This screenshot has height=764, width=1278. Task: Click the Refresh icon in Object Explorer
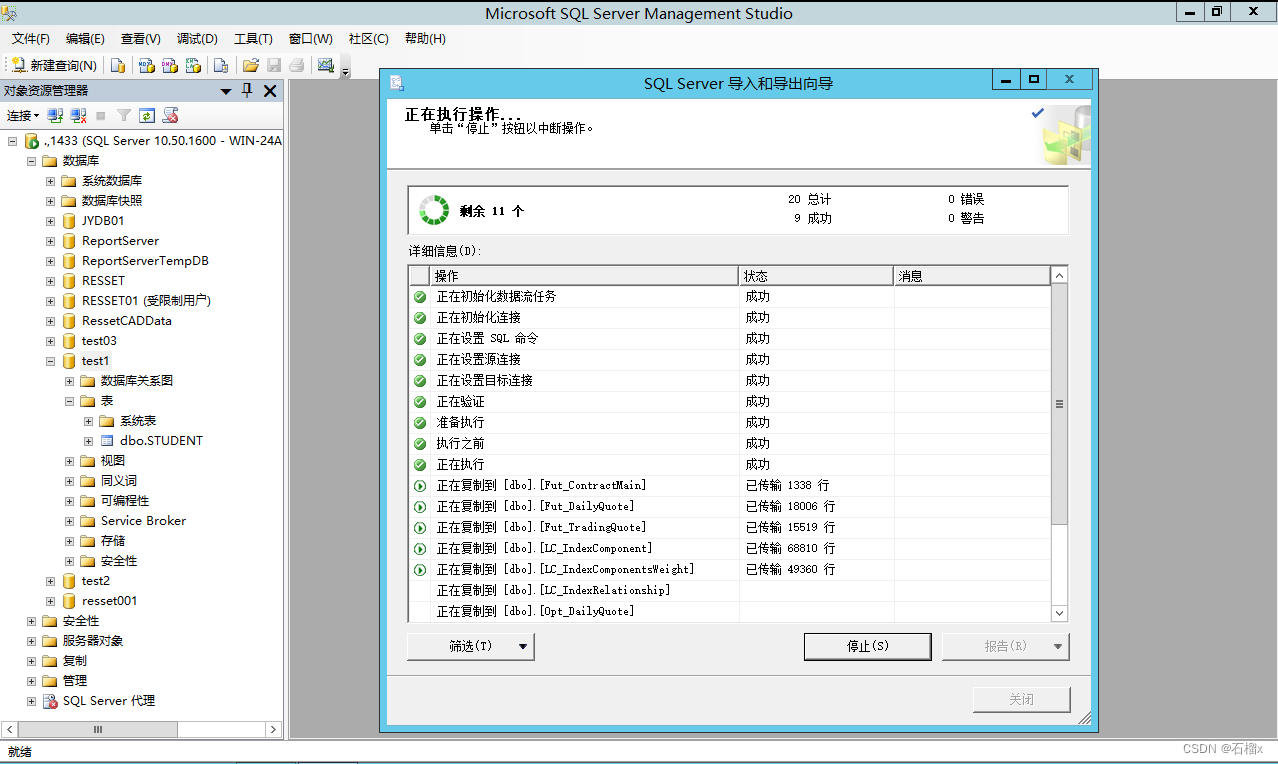(x=147, y=116)
